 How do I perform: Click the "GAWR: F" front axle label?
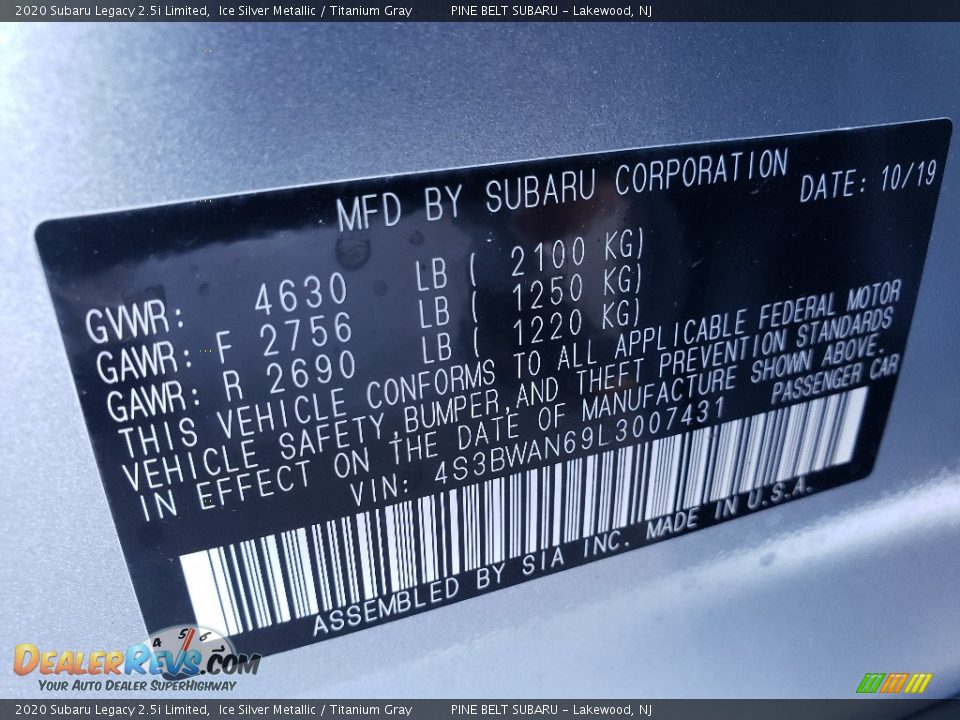[165, 358]
